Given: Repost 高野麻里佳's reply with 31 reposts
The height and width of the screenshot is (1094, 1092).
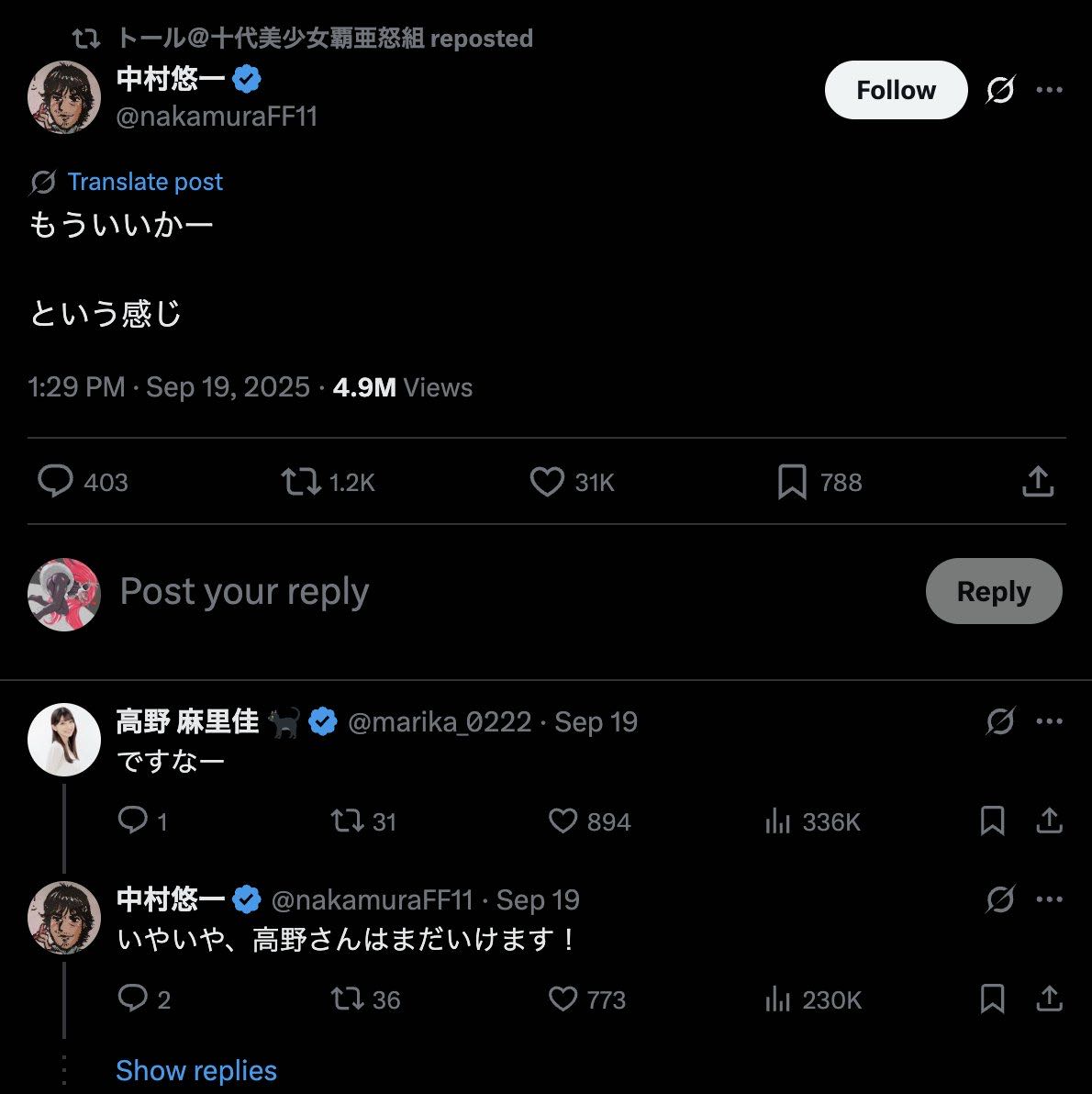Looking at the screenshot, I should tap(348, 820).
